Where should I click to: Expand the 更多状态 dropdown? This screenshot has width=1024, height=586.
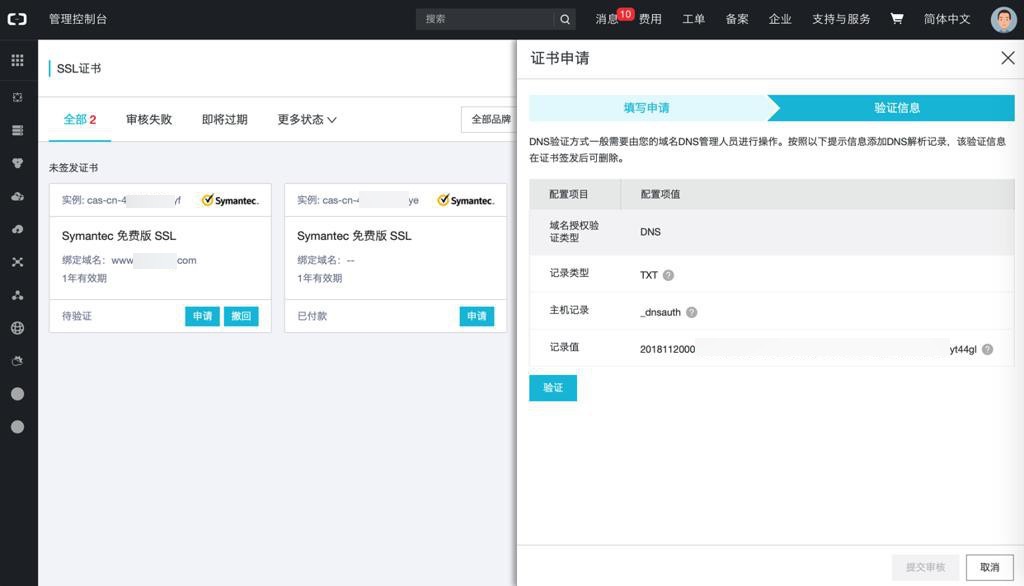tap(306, 120)
